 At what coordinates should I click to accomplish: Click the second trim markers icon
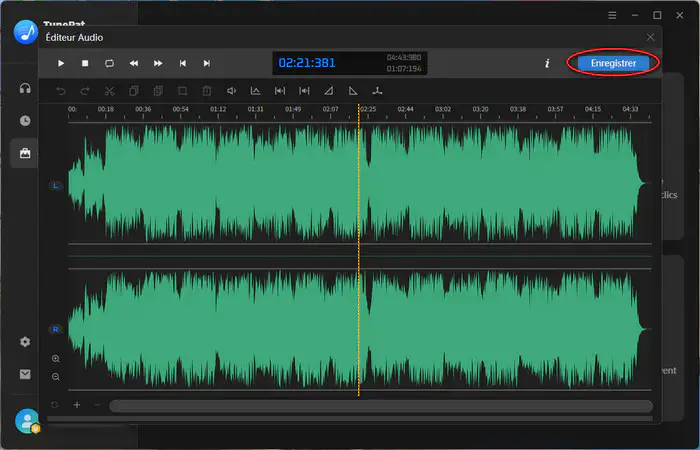(x=304, y=91)
